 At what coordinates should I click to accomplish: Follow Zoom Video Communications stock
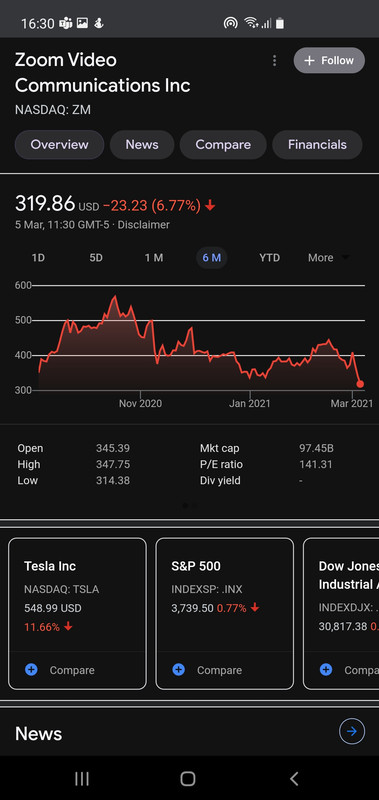click(329, 61)
